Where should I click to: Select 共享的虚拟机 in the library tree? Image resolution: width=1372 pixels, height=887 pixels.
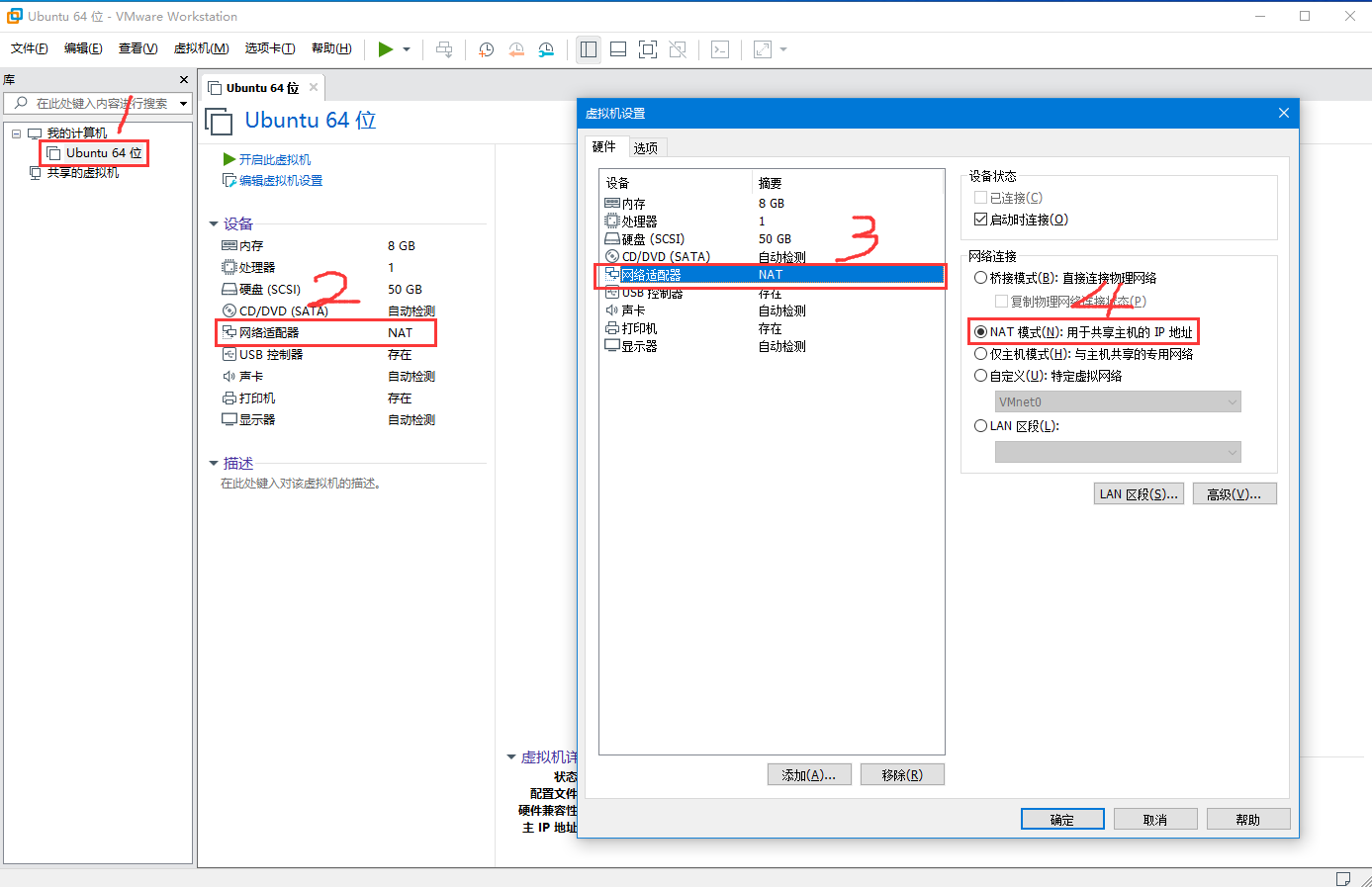[83, 173]
